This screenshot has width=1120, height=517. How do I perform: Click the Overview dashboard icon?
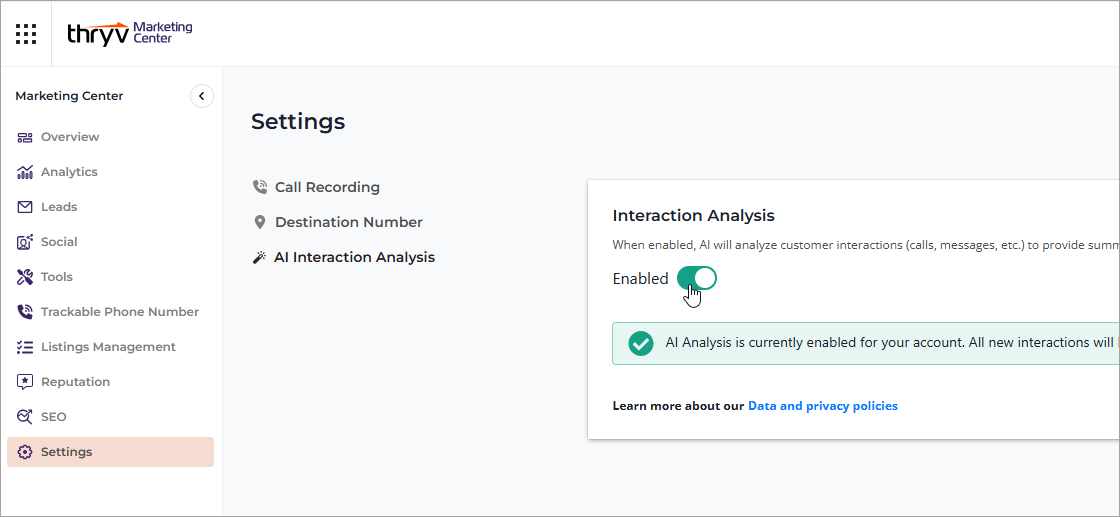click(25, 137)
